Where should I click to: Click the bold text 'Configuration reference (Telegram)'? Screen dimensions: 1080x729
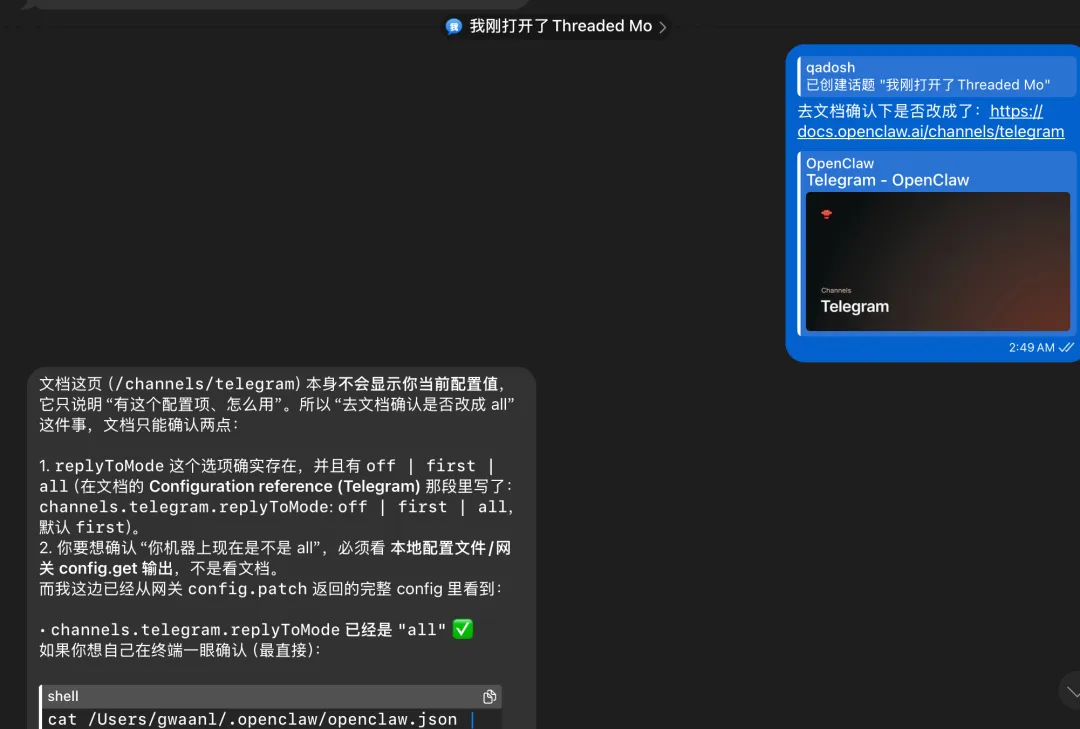tap(284, 486)
